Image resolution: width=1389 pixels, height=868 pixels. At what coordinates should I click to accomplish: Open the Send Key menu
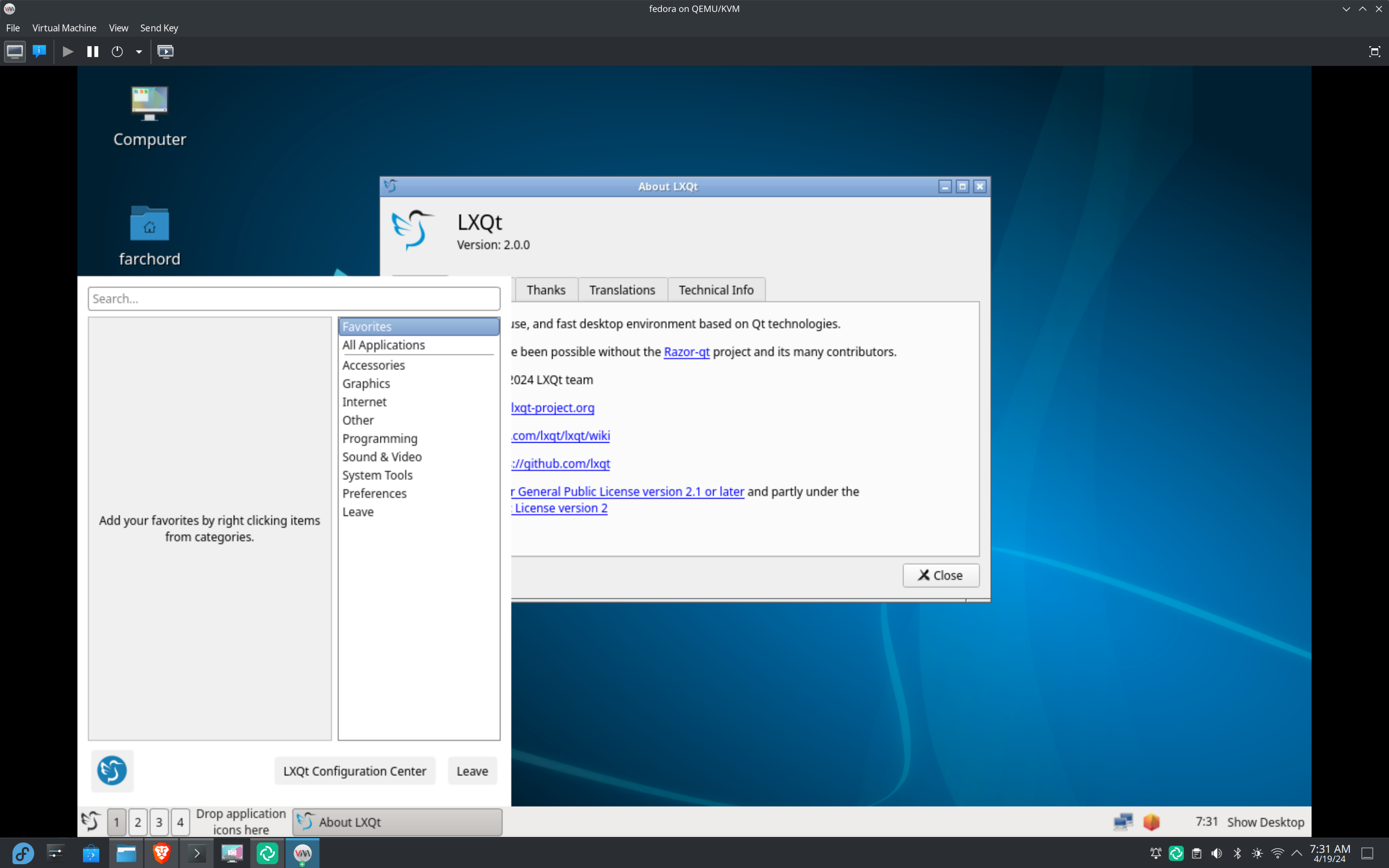[x=159, y=28]
